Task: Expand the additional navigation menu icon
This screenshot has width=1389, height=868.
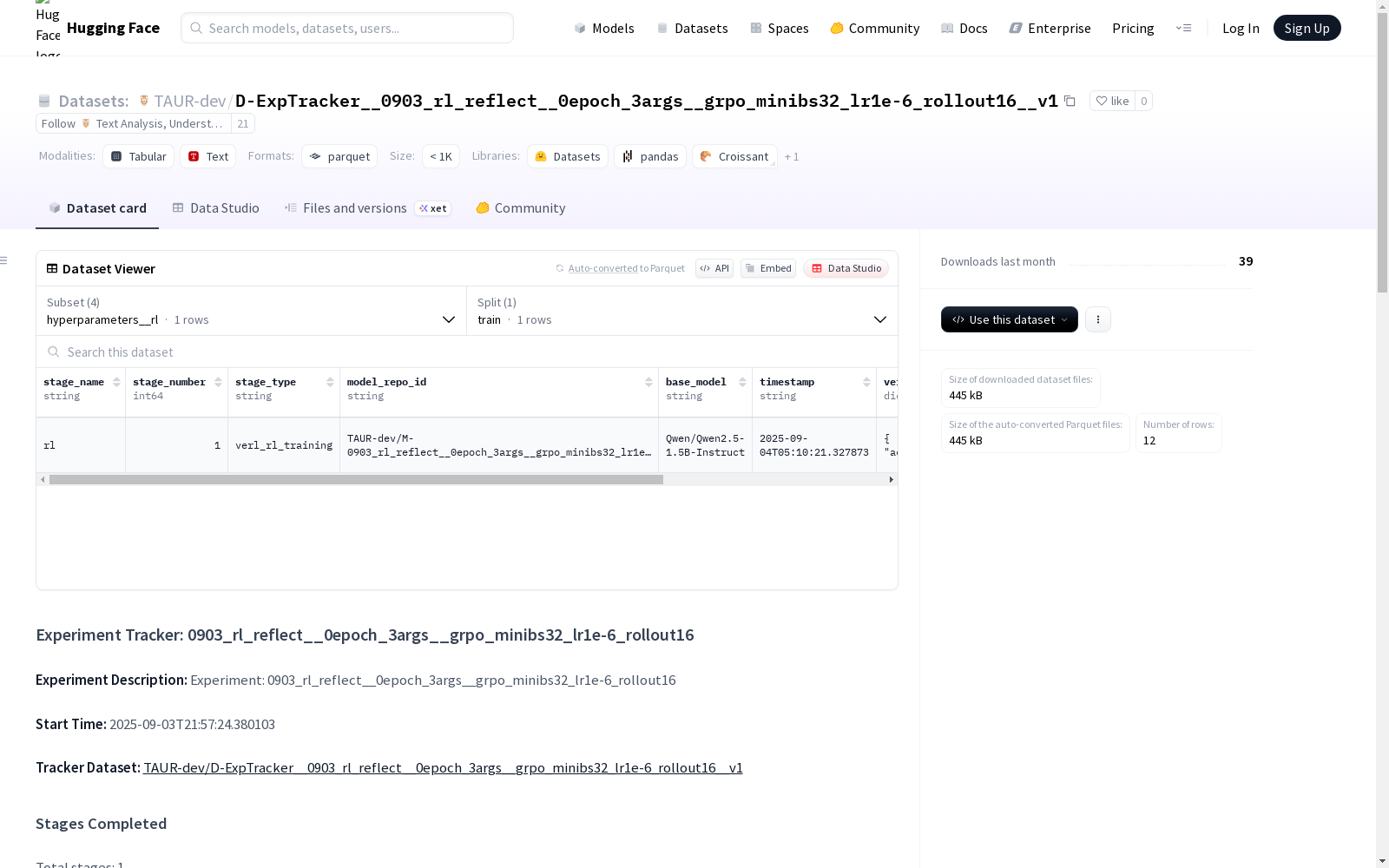Action: [1183, 28]
